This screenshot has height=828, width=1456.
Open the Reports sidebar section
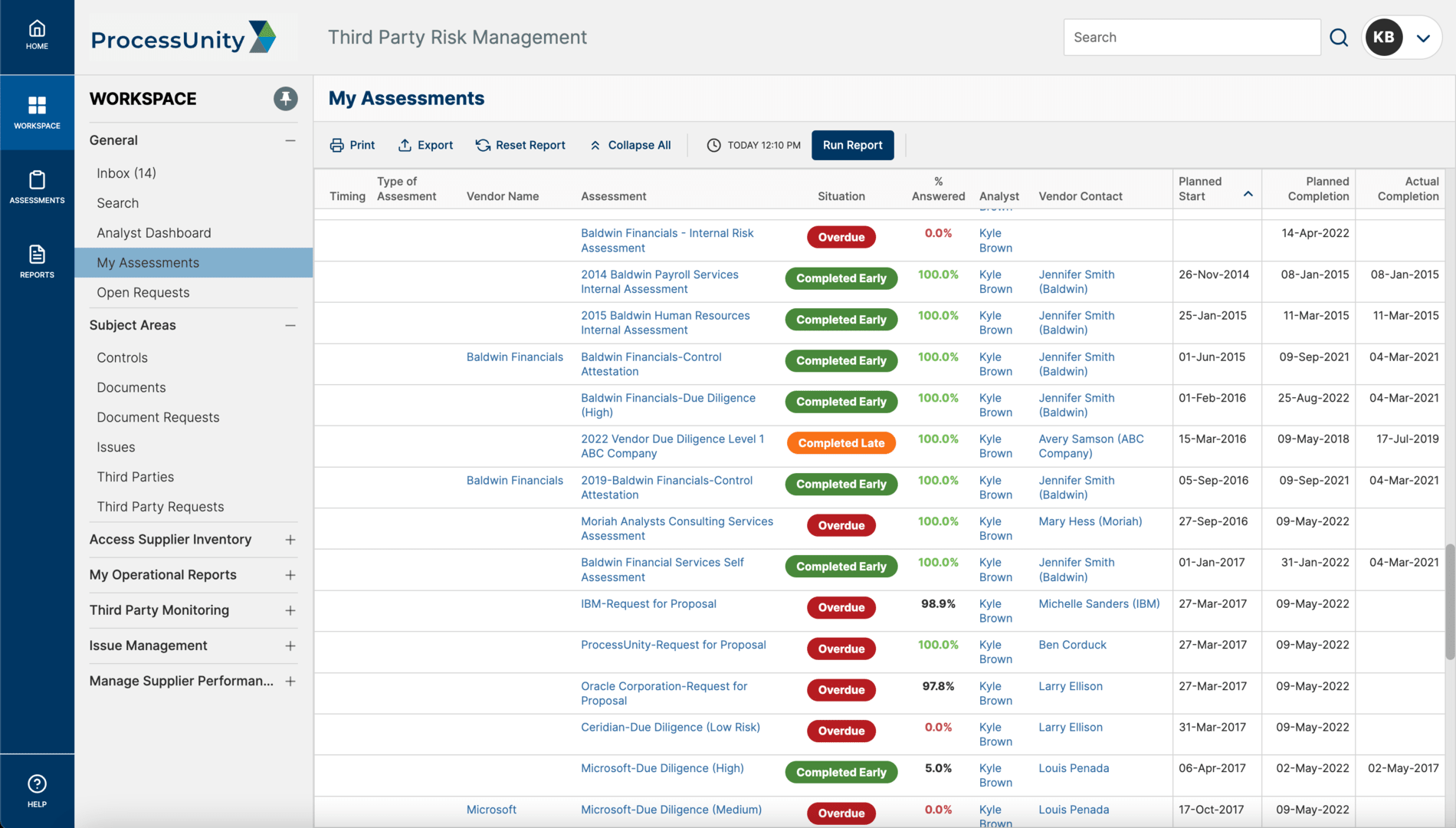[x=37, y=261]
